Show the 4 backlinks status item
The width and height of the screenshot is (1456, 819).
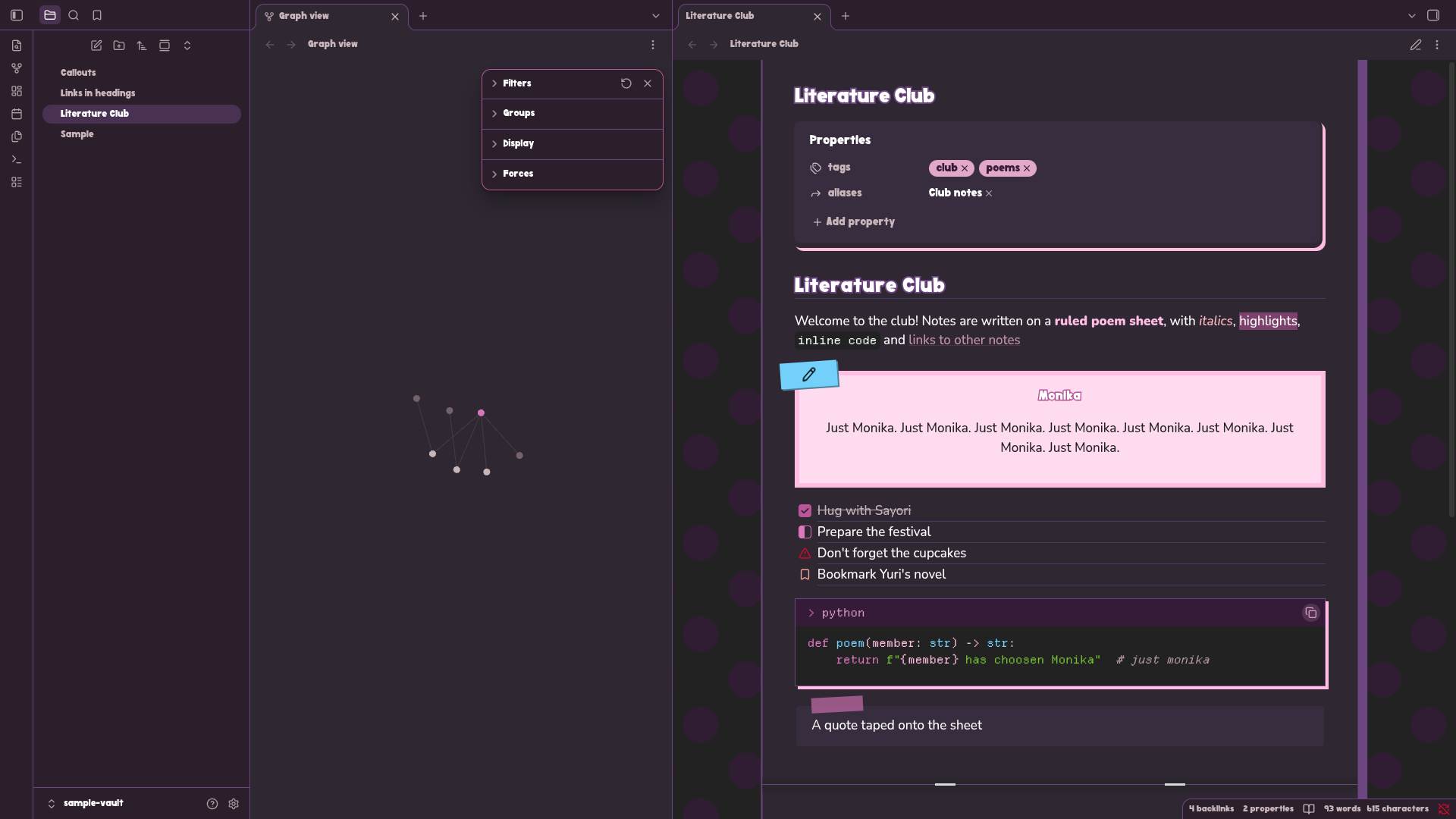pos(1211,809)
